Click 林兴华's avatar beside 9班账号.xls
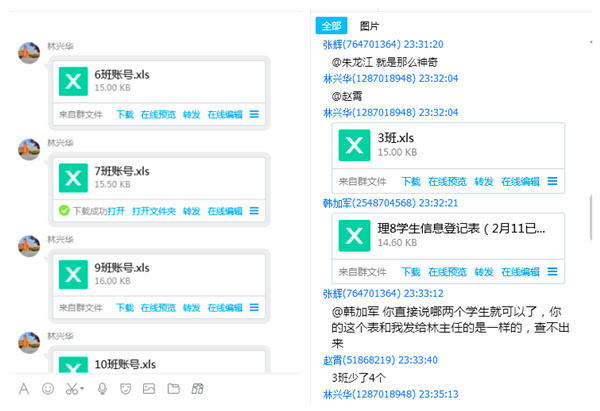The image size is (600, 411). coord(29,246)
